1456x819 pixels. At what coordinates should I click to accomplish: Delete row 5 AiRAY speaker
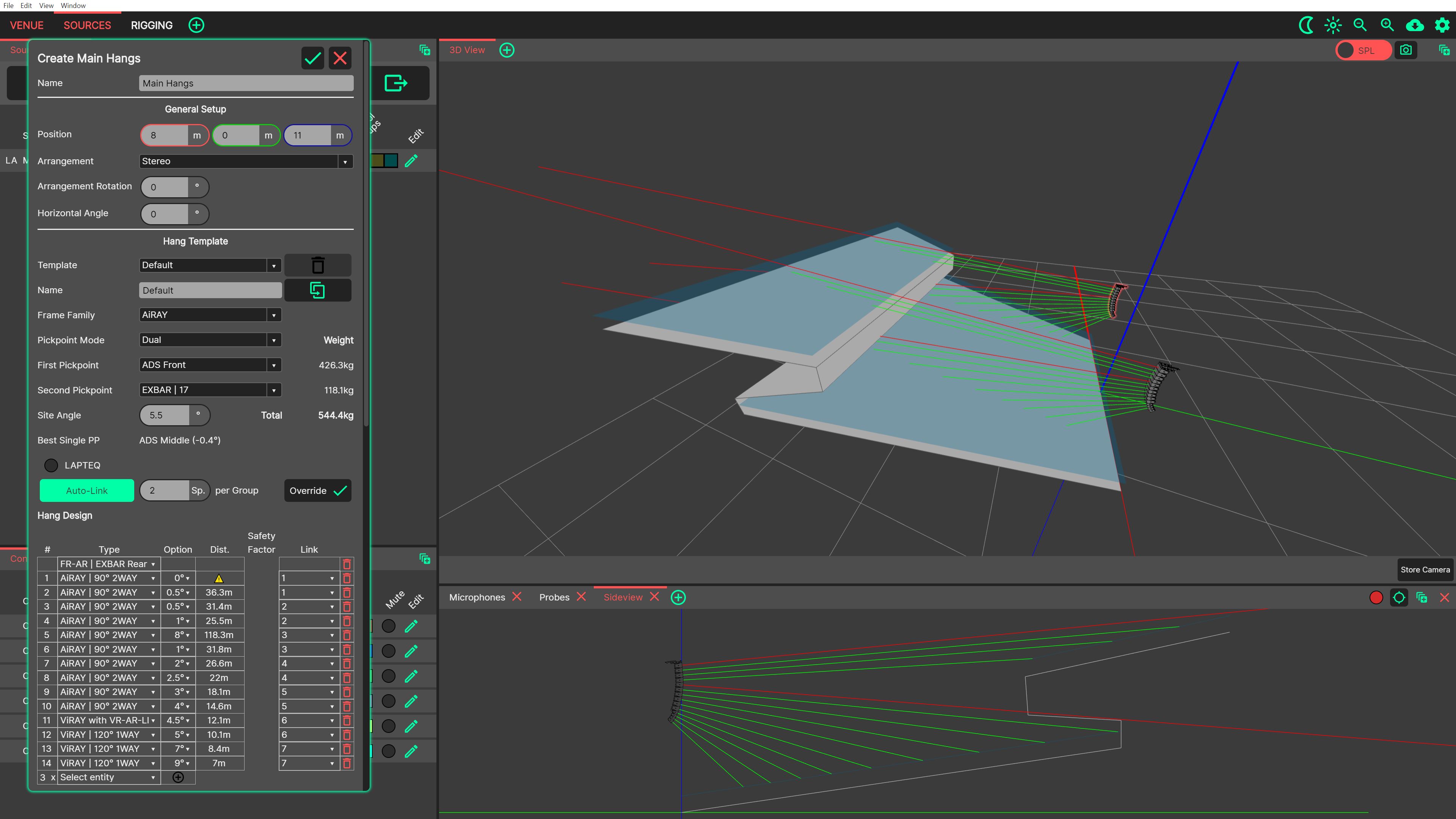click(x=347, y=635)
